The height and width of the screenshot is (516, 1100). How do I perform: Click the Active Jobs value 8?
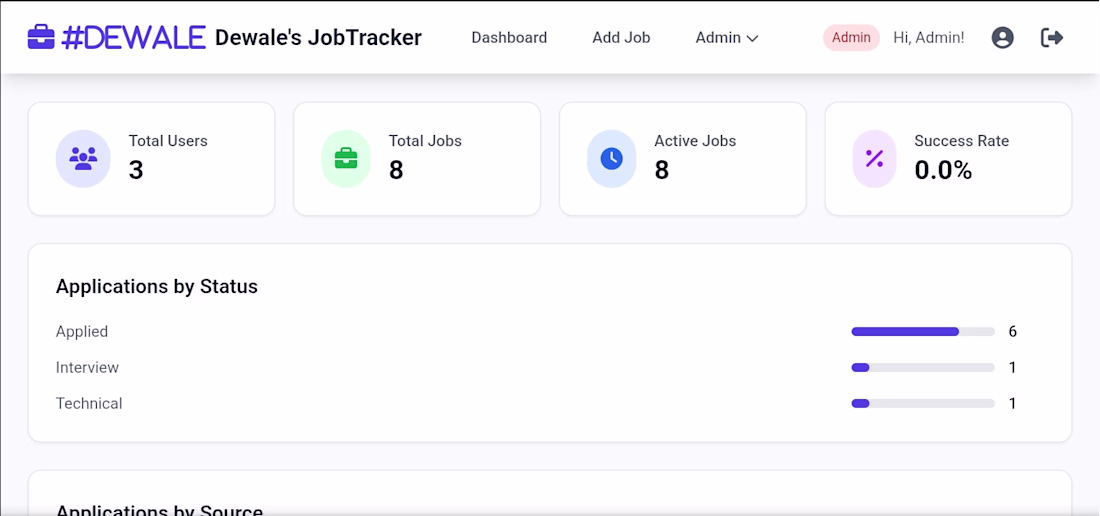[x=662, y=170]
